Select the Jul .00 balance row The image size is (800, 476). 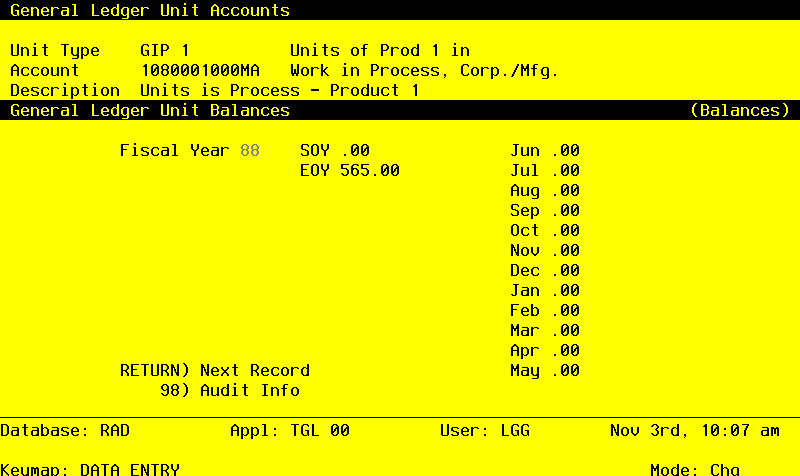click(545, 170)
